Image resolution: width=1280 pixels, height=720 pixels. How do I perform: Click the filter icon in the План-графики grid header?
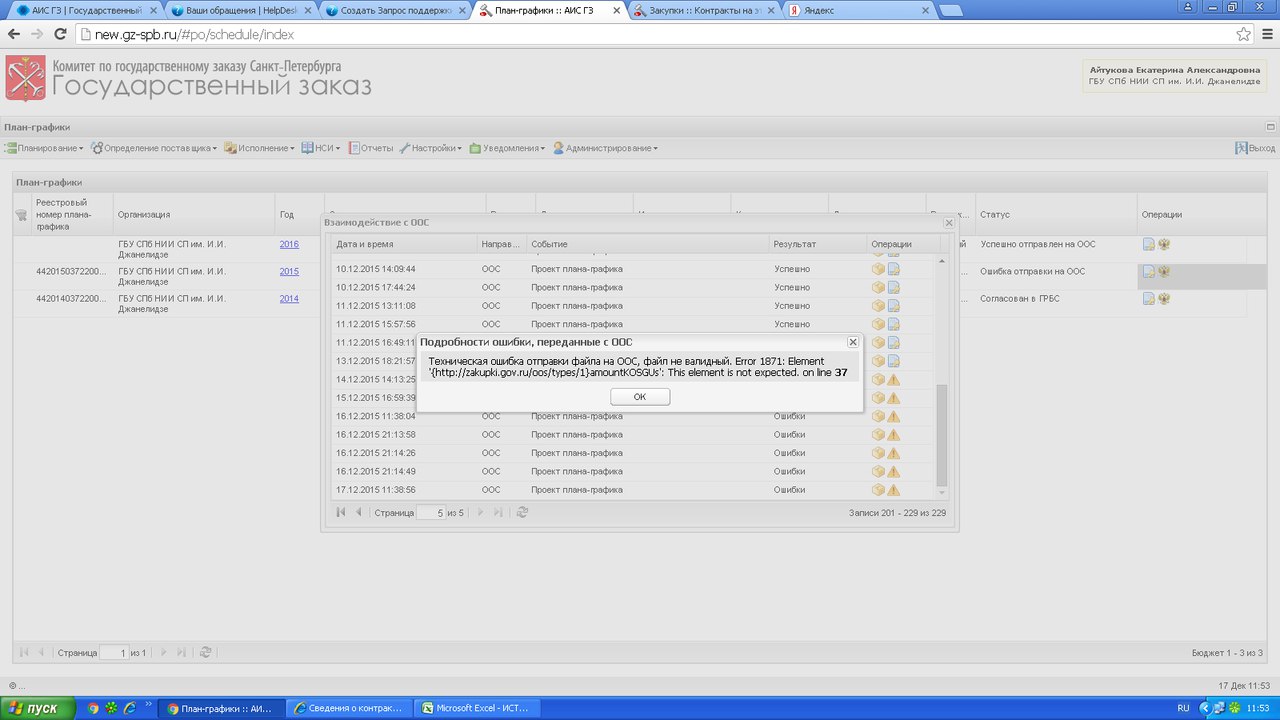pos(21,215)
